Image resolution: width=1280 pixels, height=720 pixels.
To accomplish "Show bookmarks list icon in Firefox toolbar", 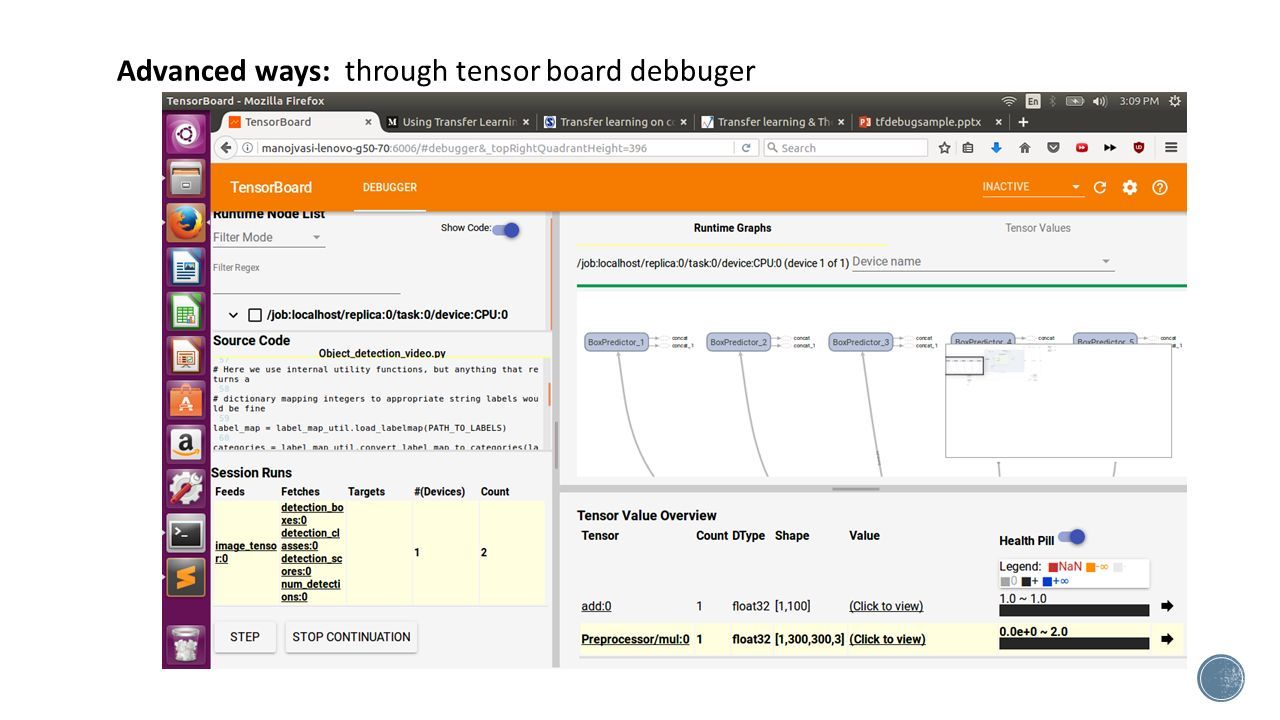I will click(x=968, y=147).
